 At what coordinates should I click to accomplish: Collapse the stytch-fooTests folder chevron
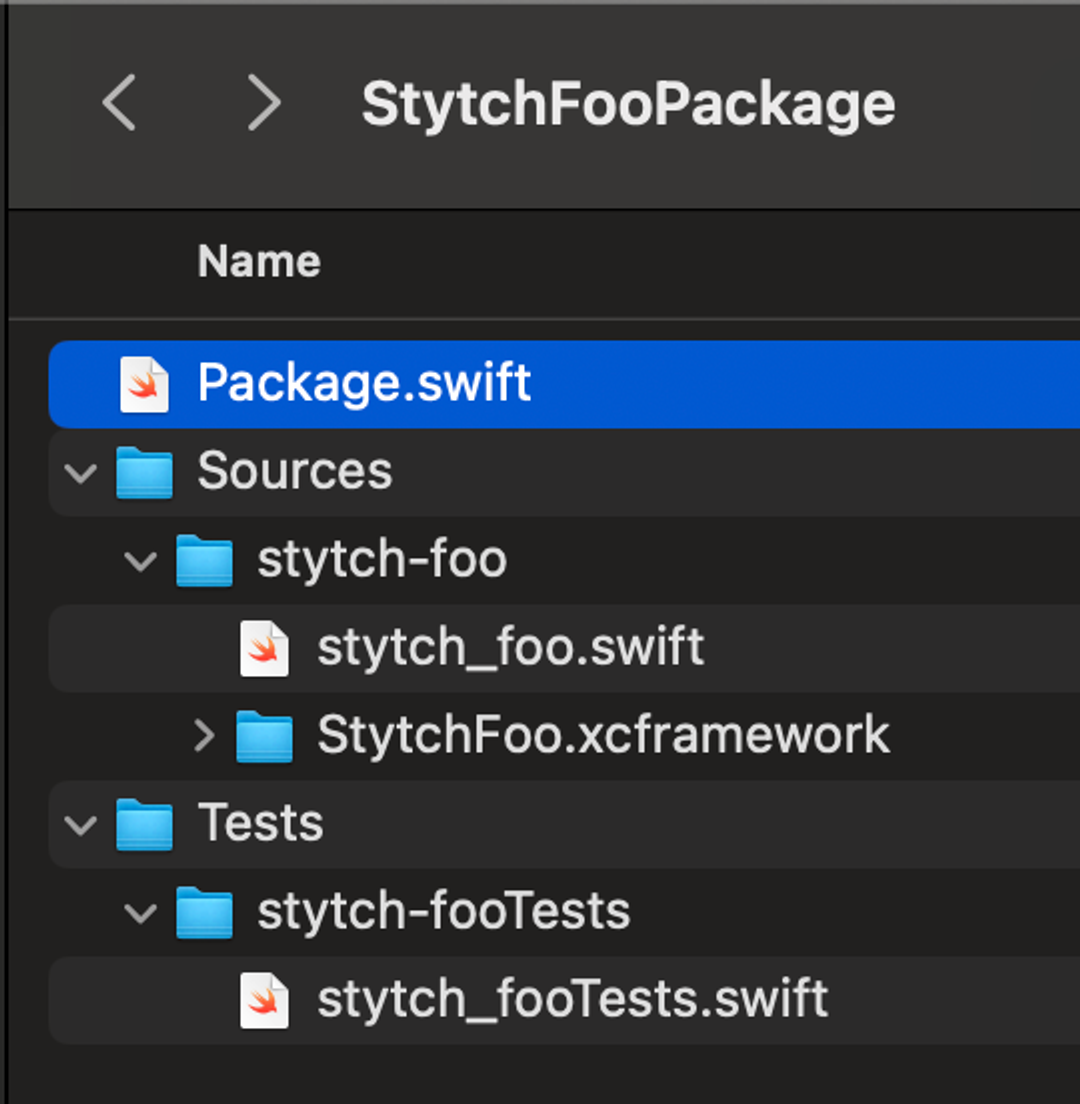pos(140,912)
